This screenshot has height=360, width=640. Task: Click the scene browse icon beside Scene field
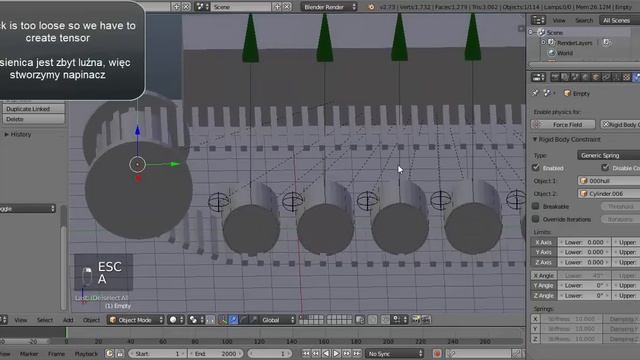(202, 7)
